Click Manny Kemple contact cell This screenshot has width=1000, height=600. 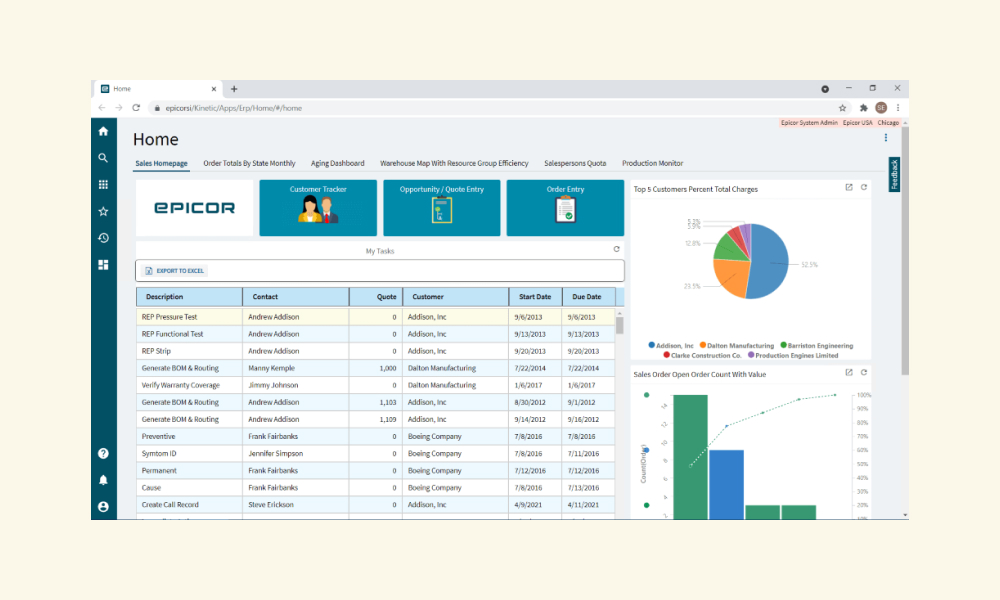(296, 368)
